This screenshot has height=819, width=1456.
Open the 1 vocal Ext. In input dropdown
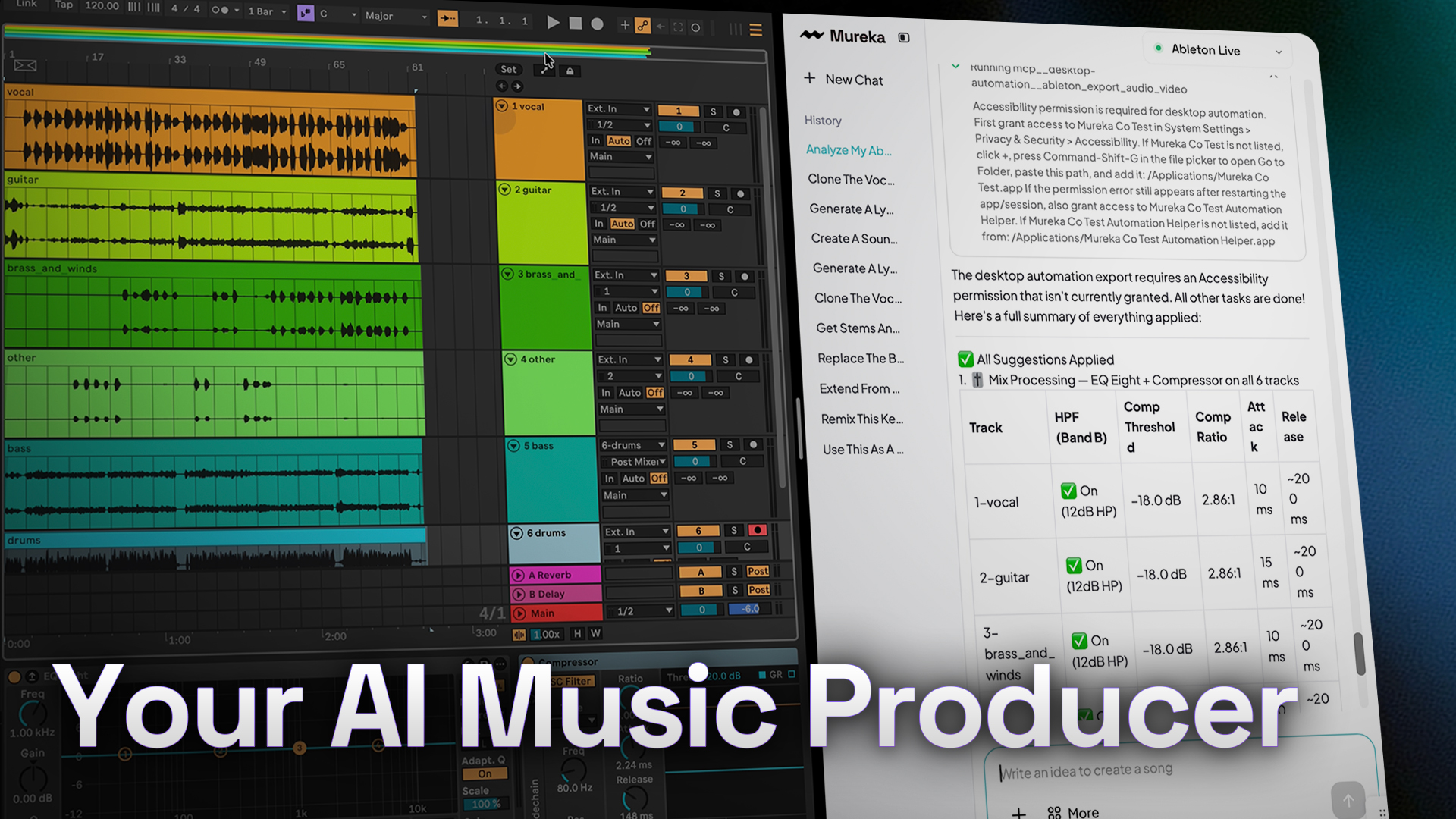(619, 109)
